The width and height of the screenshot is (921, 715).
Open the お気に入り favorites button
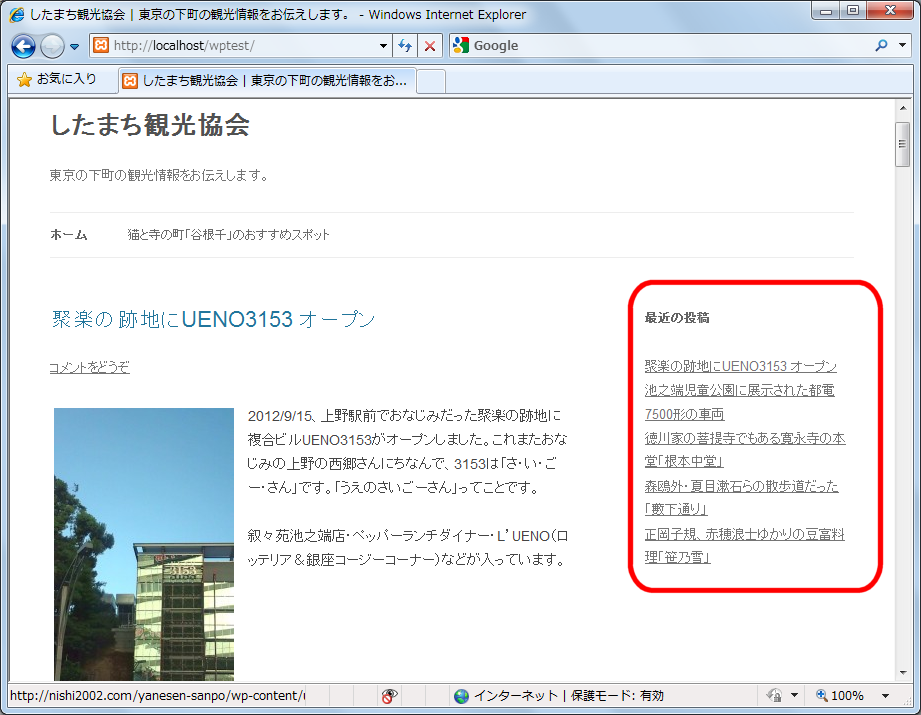click(x=56, y=79)
